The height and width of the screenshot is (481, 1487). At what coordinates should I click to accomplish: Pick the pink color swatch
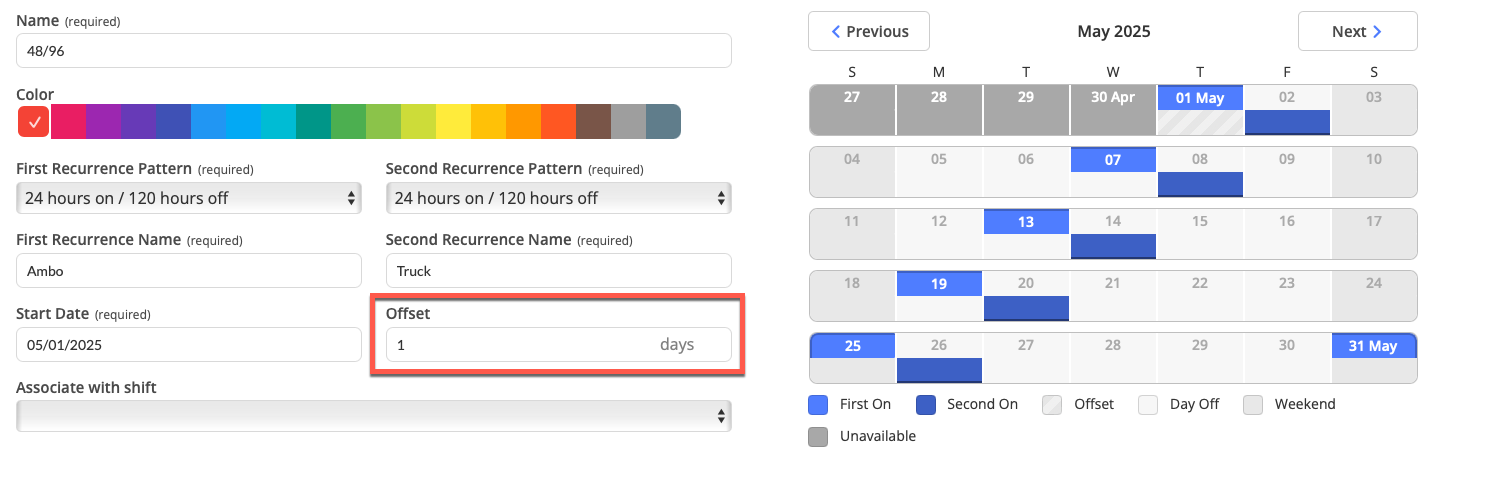68,122
